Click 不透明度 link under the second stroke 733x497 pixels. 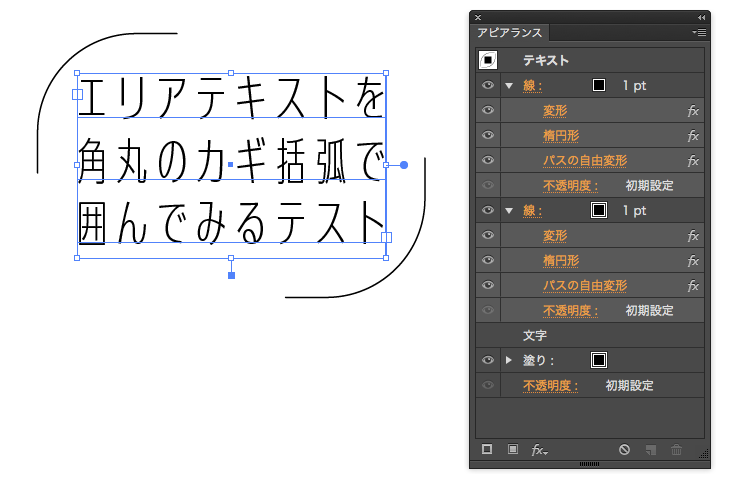click(x=570, y=310)
